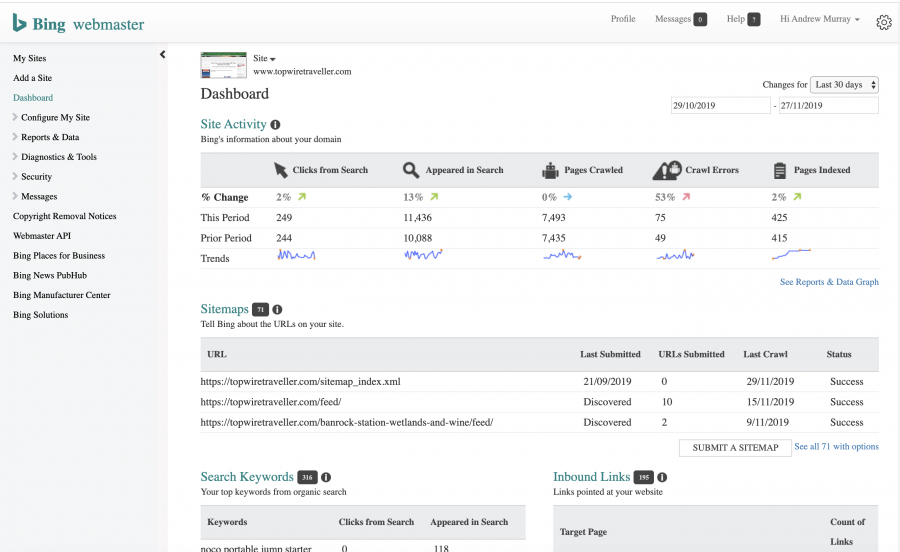Click the sitemap_index.xml URL row
The height and width of the screenshot is (552, 900).
tap(540, 382)
